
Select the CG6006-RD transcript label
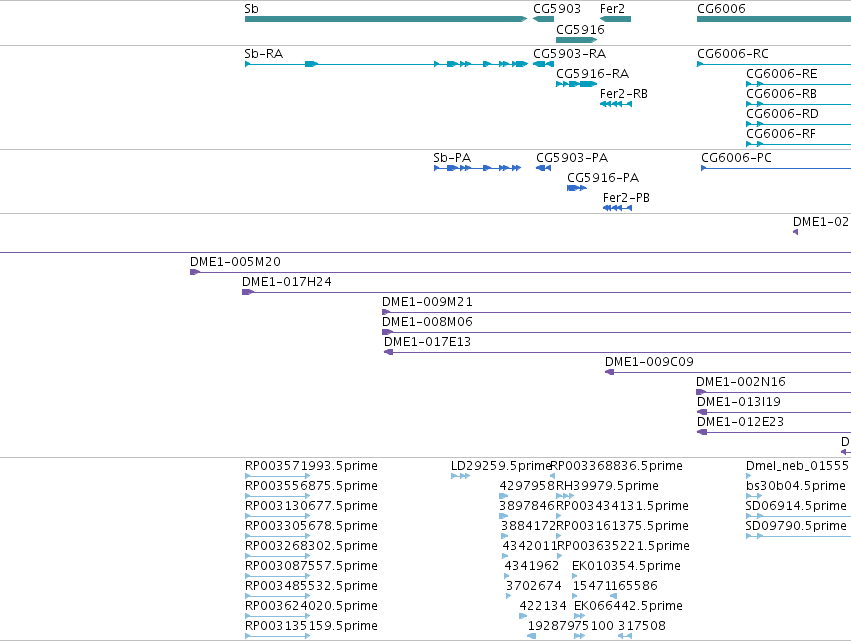click(x=782, y=114)
